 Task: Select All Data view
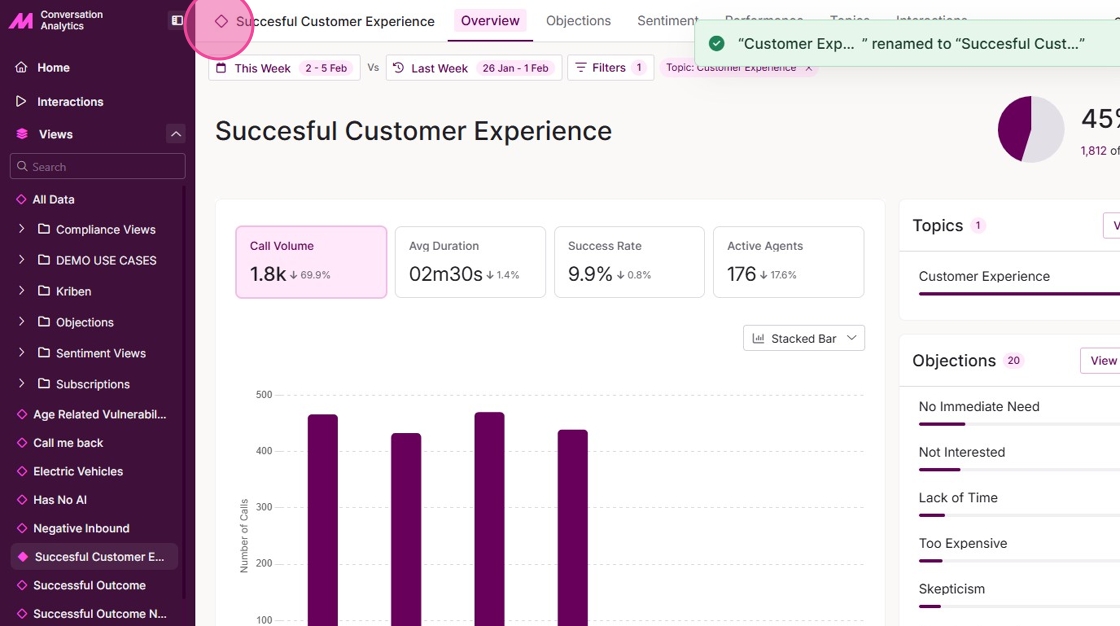tap(53, 200)
